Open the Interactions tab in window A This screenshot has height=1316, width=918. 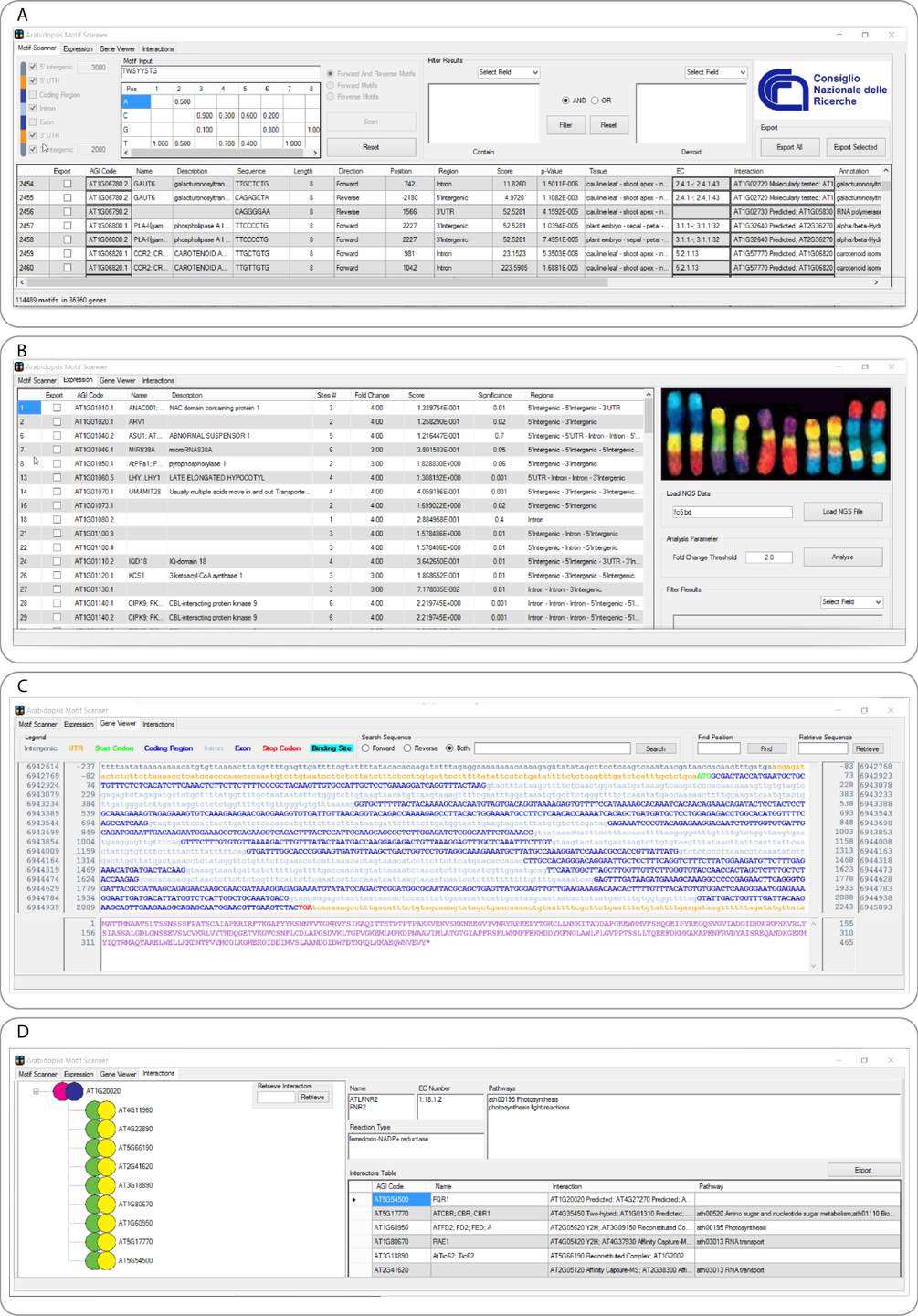[158, 49]
